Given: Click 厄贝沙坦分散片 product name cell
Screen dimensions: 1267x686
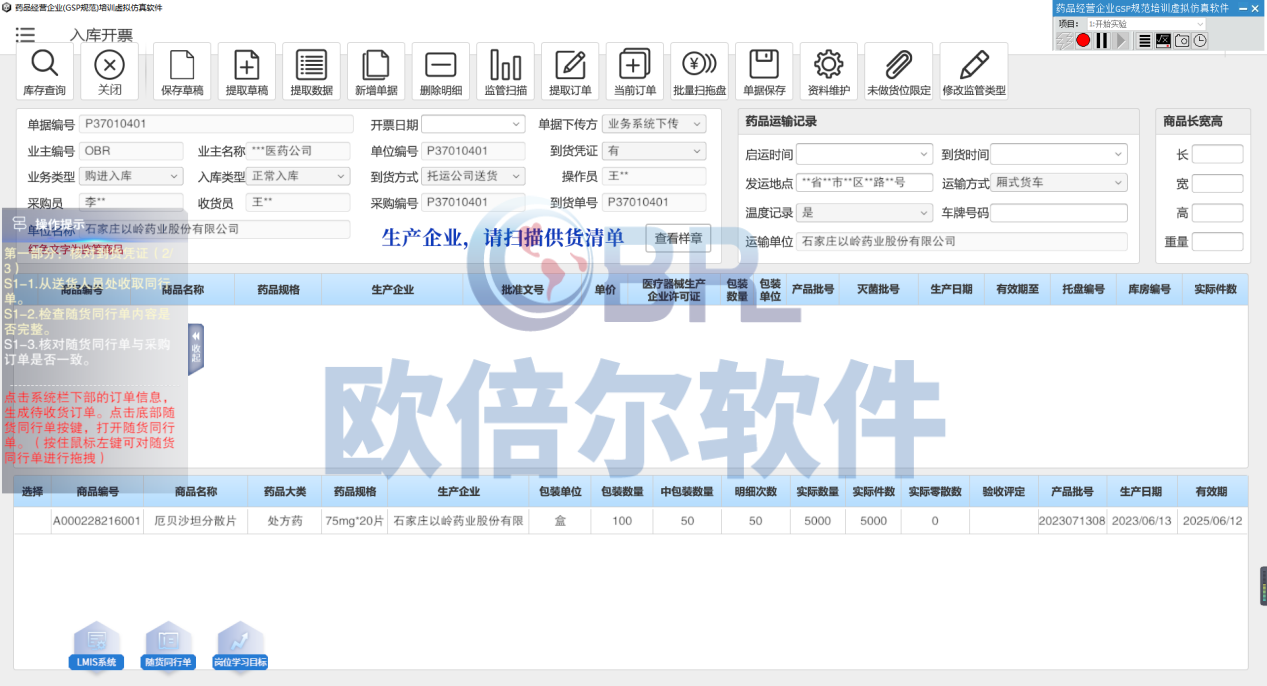Looking at the screenshot, I should (x=195, y=521).
